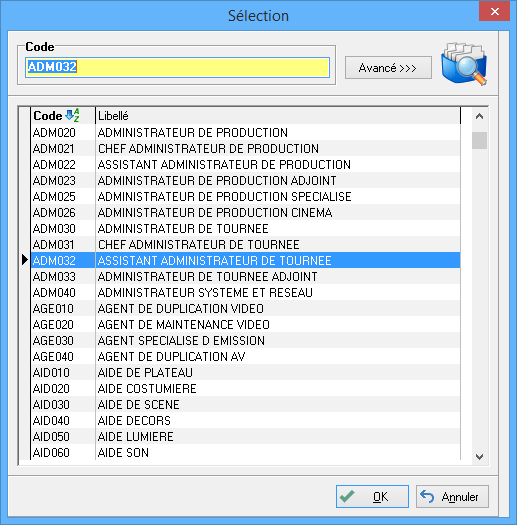This screenshot has height=525, width=517.
Task: Click the Libellé column header
Action: tap(278, 116)
